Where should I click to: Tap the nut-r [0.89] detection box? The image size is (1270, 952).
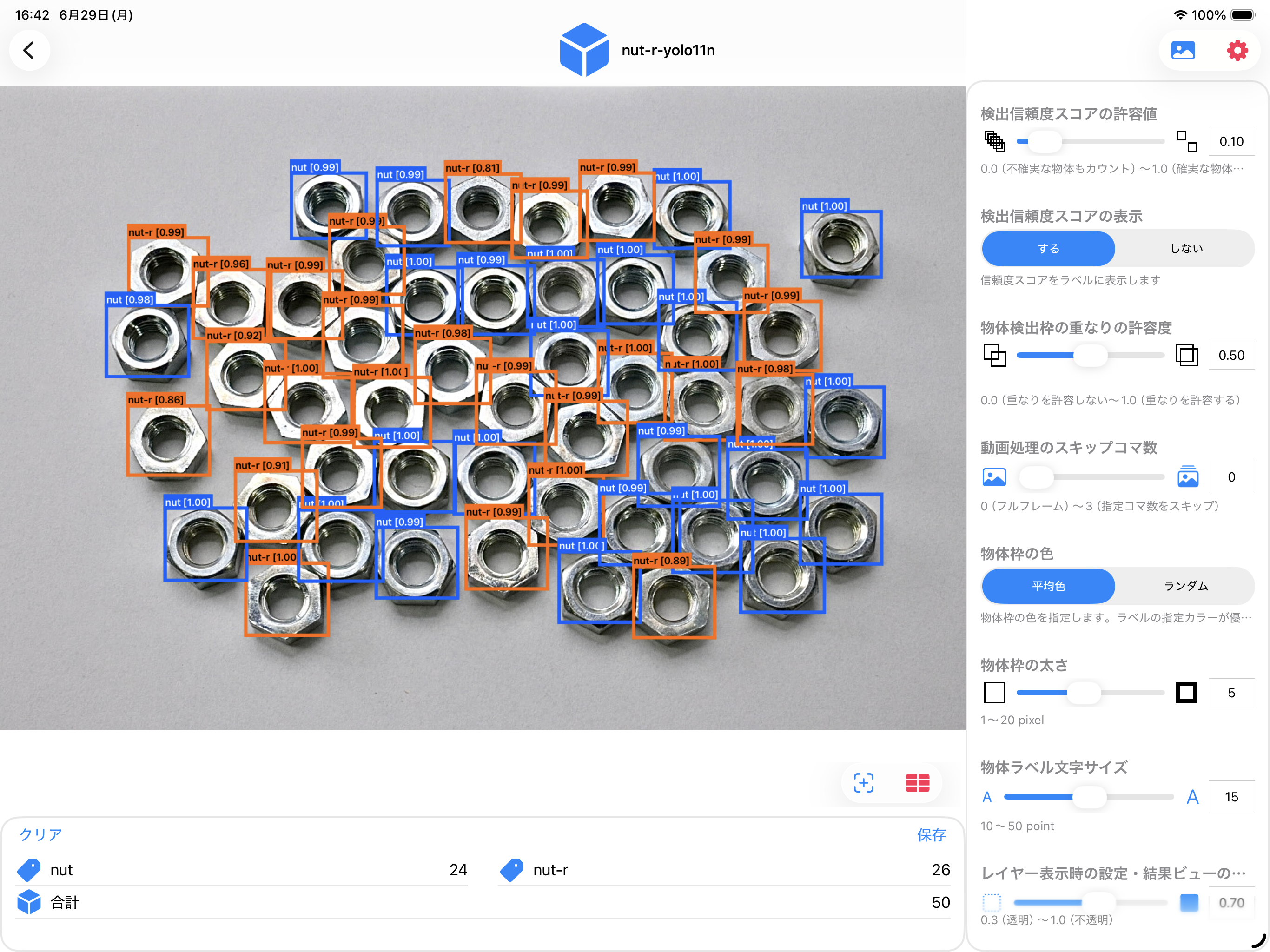[x=674, y=602]
